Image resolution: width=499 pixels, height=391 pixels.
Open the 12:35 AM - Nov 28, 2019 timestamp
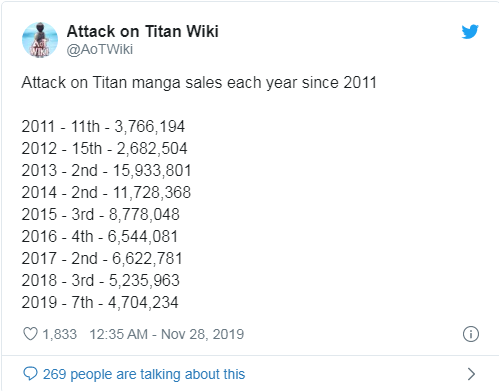[x=167, y=334]
